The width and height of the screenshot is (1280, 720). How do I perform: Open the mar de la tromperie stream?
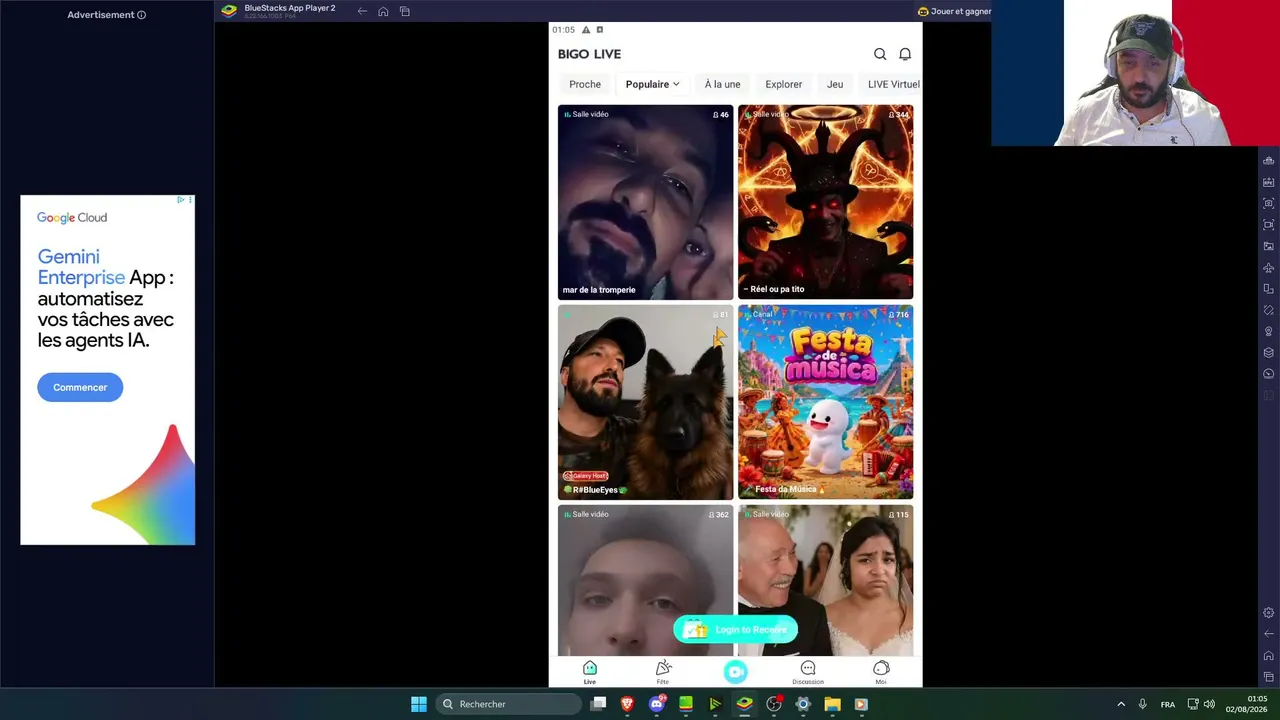tap(645, 202)
